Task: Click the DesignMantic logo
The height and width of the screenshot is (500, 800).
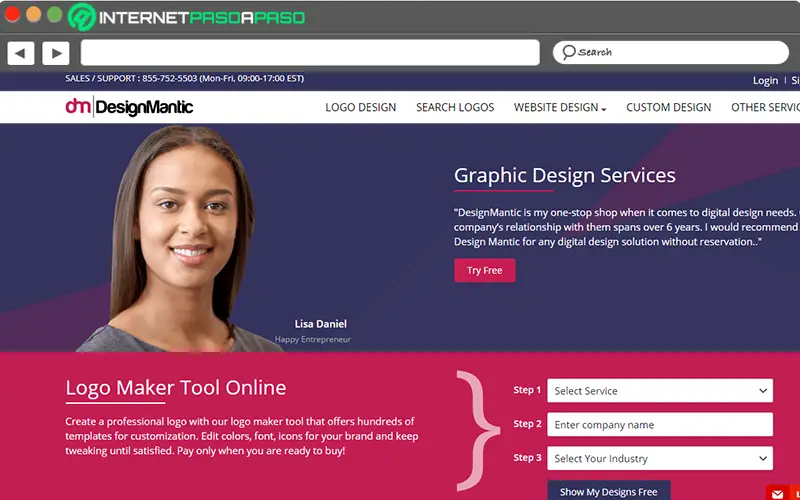Action: tap(129, 107)
